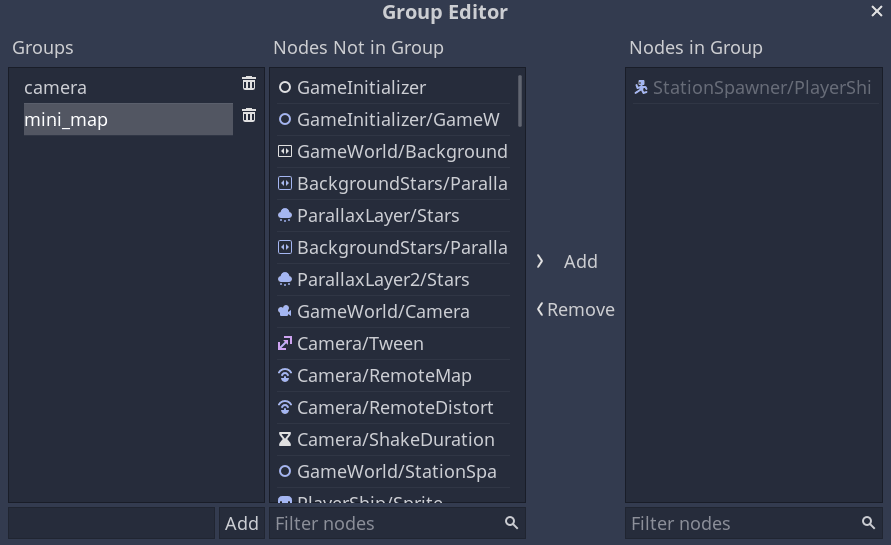The width and height of the screenshot is (891, 545).
Task: Select the GameInitializer node row
Action: point(393,88)
